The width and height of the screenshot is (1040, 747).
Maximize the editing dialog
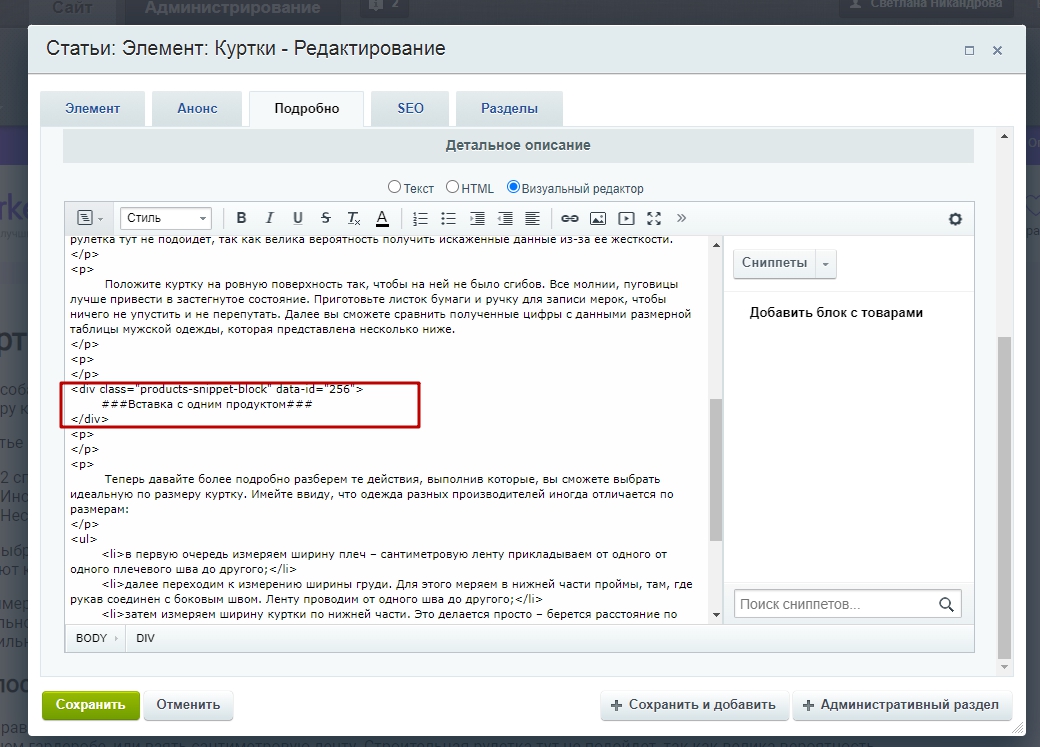click(x=969, y=50)
